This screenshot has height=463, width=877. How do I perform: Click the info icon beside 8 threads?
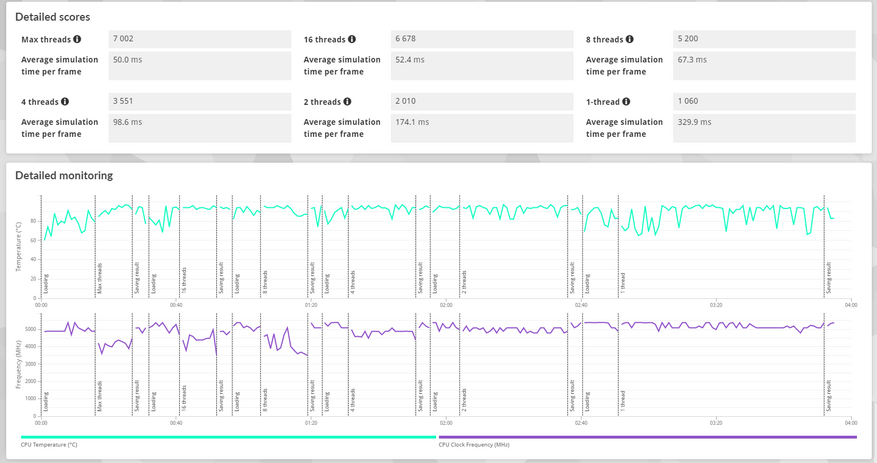[630, 39]
